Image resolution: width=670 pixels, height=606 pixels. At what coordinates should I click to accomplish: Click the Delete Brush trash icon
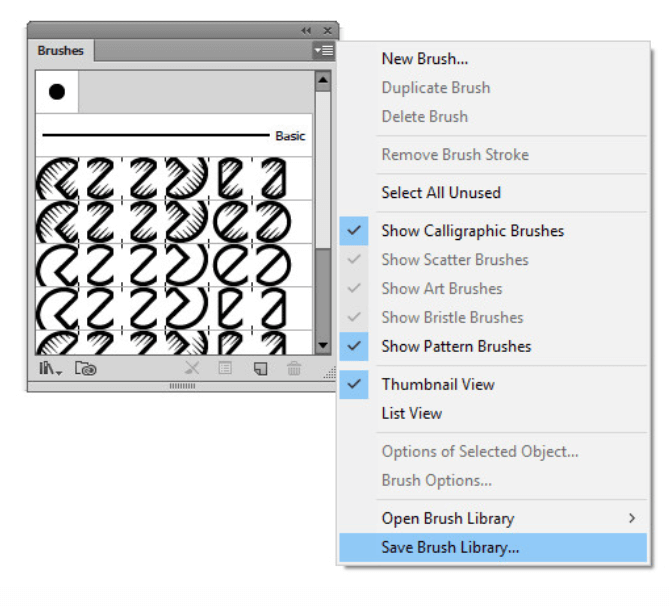[294, 368]
